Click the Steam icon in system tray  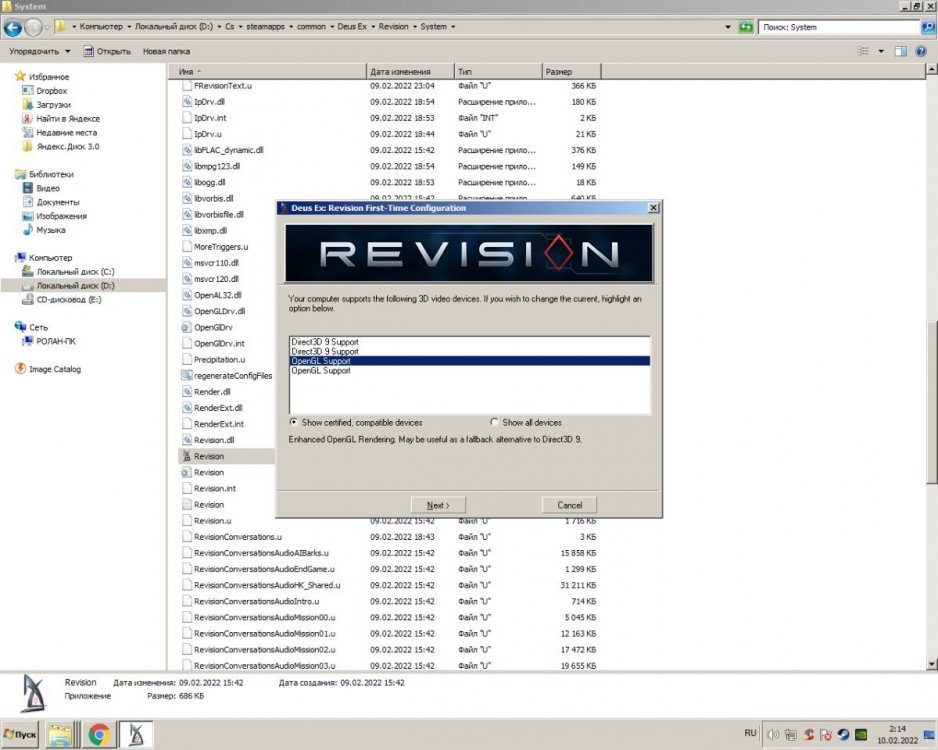pyautogui.click(x=844, y=734)
